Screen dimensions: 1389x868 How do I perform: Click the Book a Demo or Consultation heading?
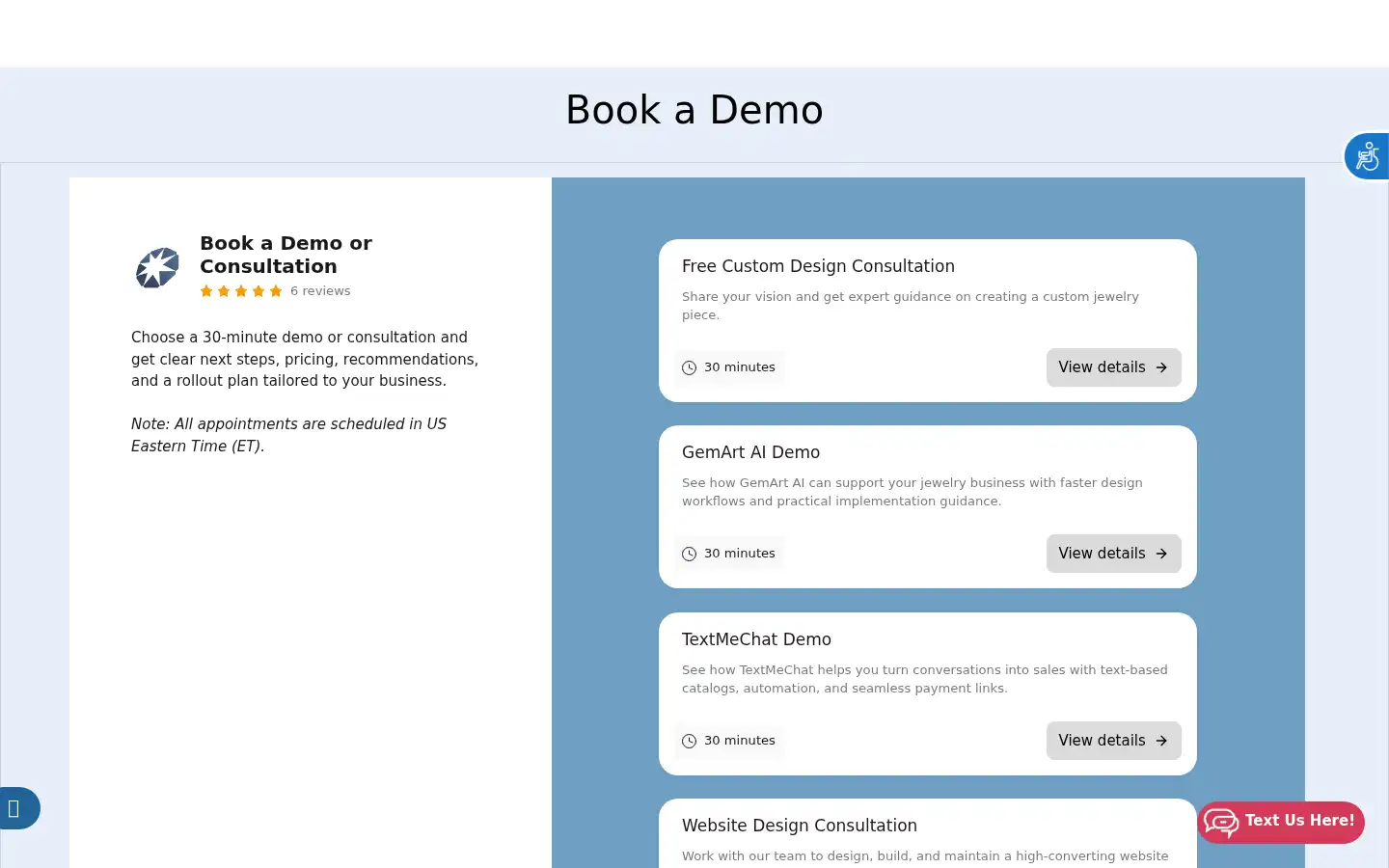[x=286, y=255]
